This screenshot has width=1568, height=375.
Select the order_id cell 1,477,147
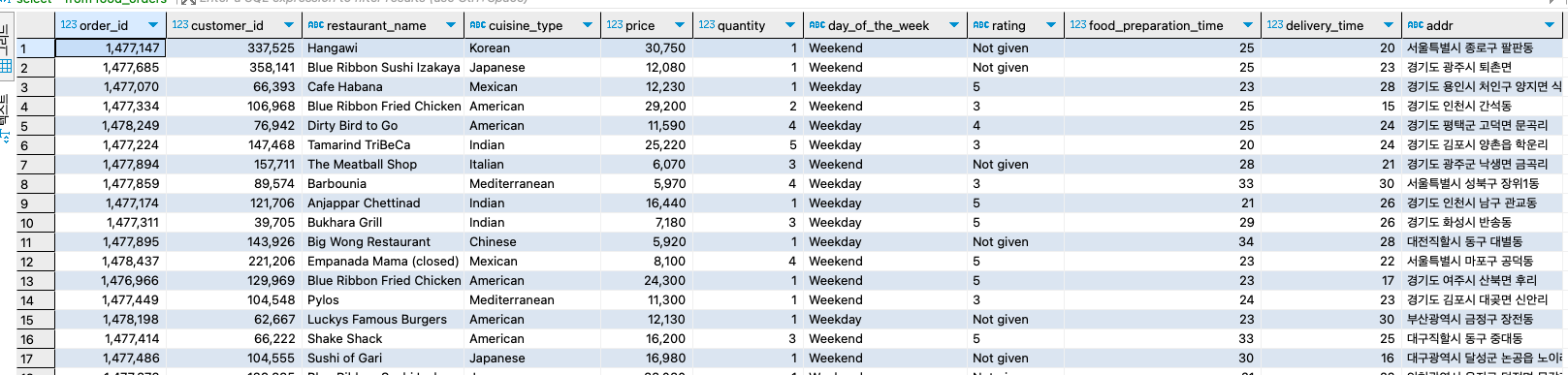[x=111, y=47]
